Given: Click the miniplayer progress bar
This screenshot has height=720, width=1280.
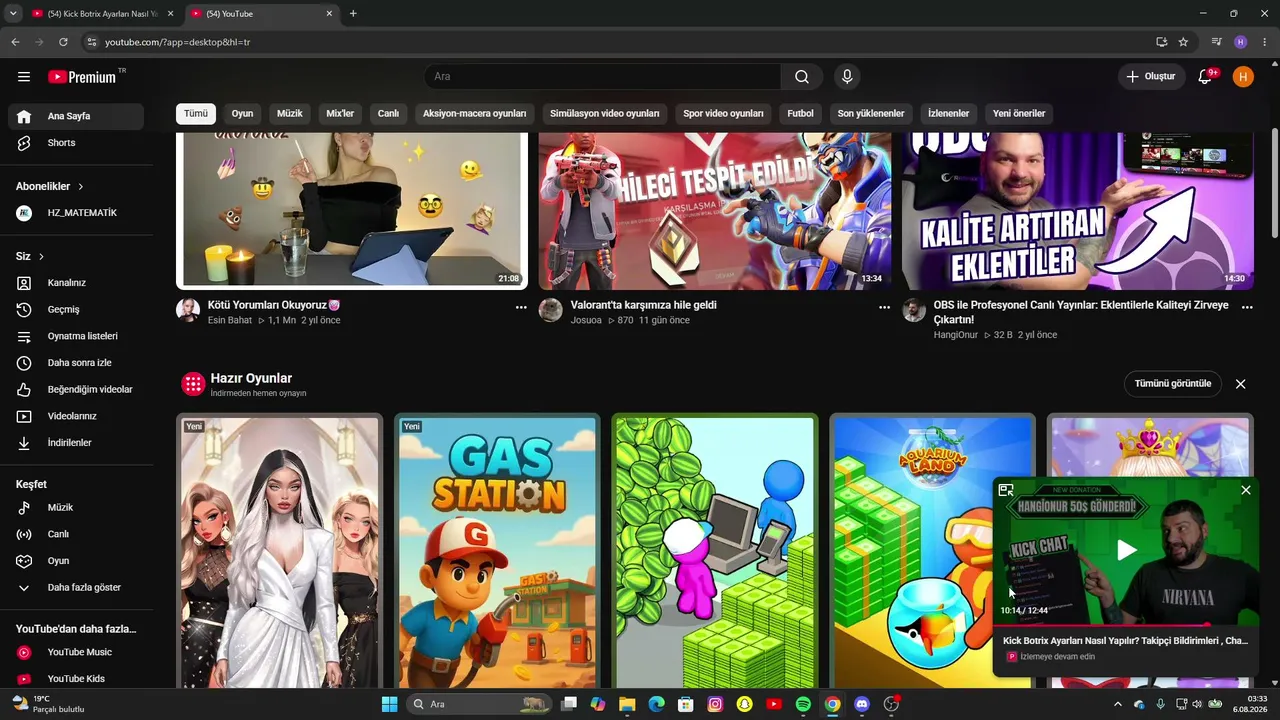Looking at the screenshot, I should point(1126,624).
